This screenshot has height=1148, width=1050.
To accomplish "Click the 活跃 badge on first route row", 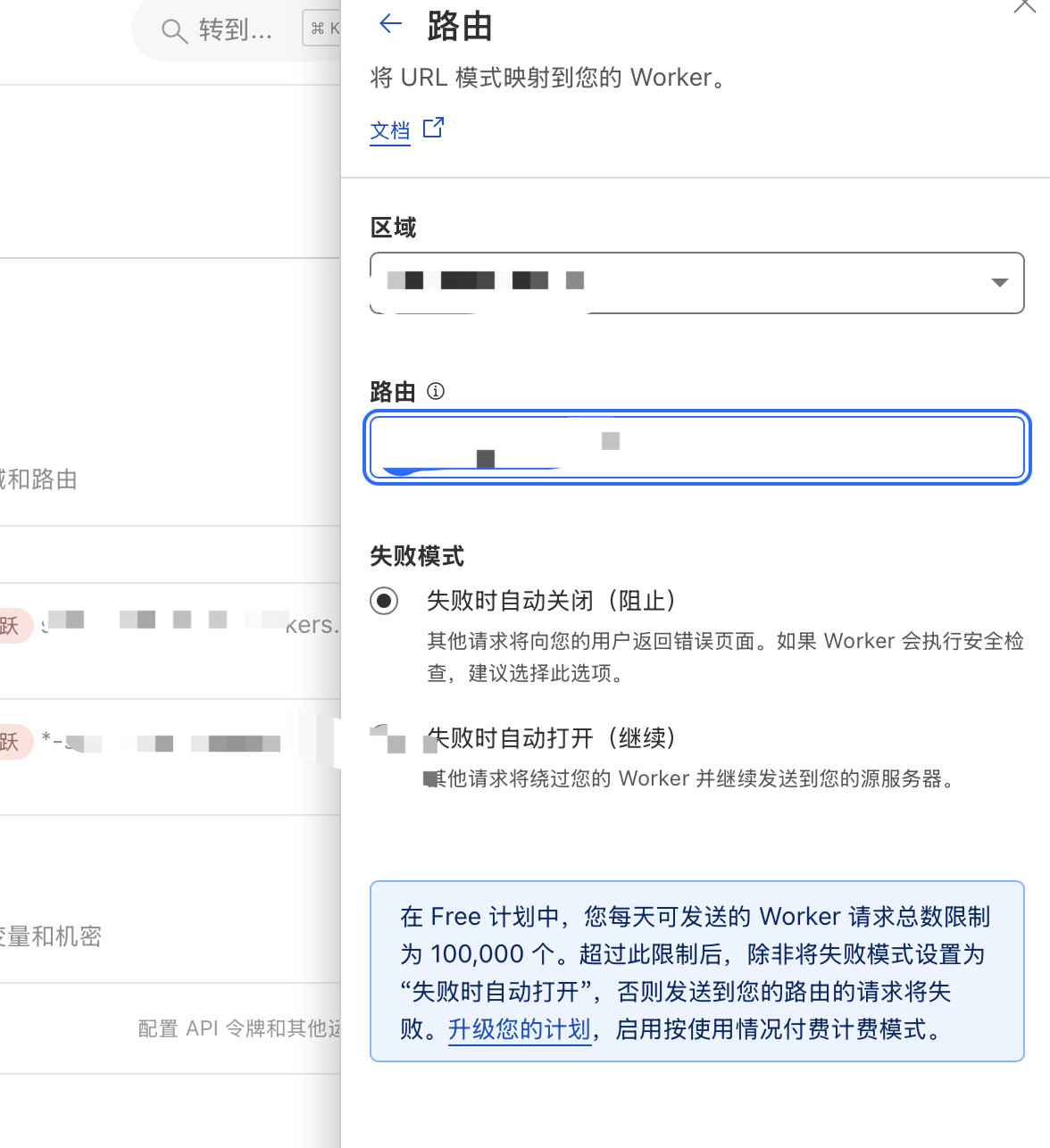I will tap(11, 626).
